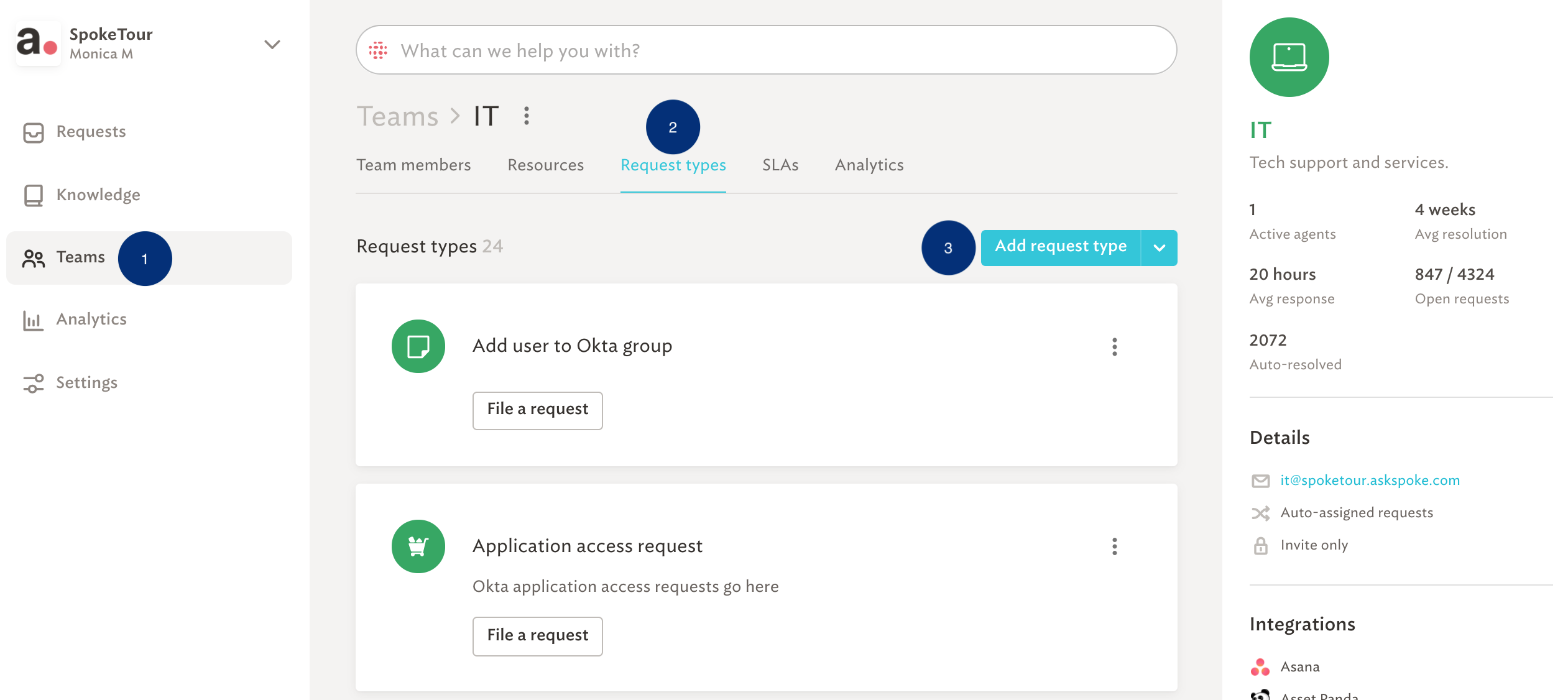Switch to the IT team Analytics tab

tap(869, 165)
